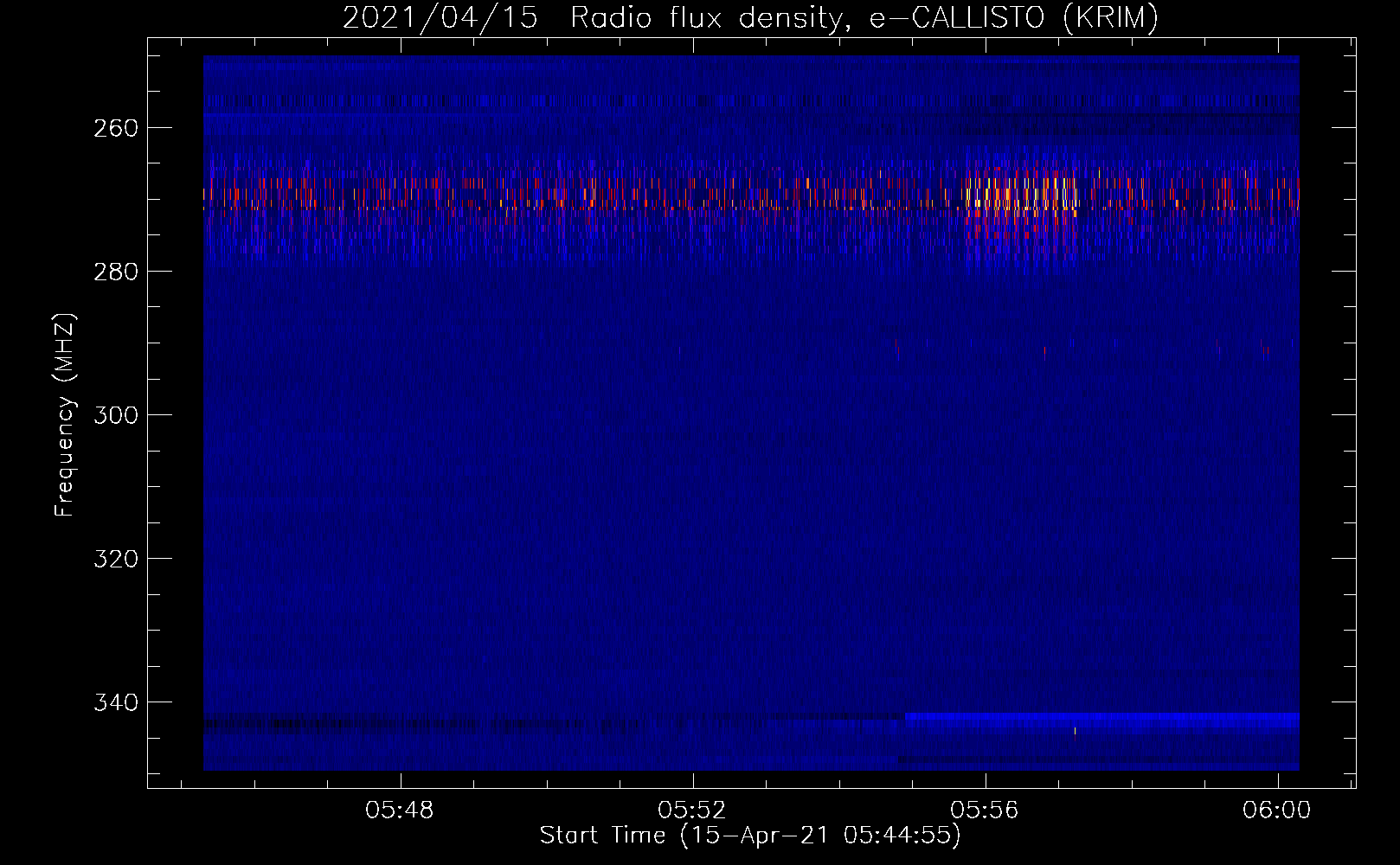The width and height of the screenshot is (1400, 865).
Task: Click the 260 frequency tick label
Action: point(115,128)
